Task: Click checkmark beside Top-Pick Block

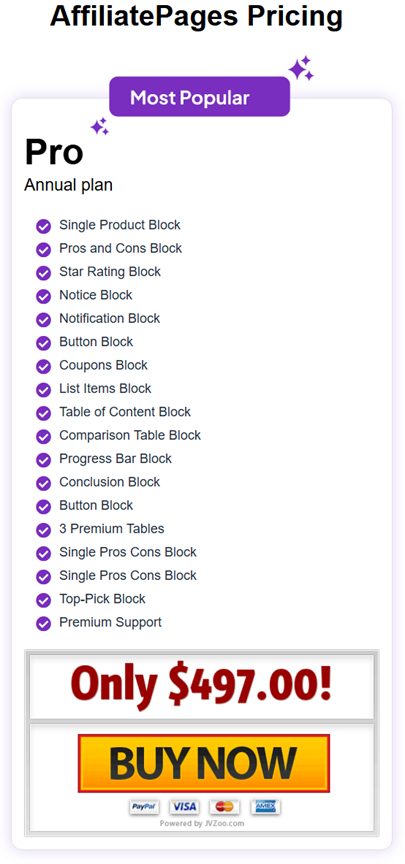Action: [44, 600]
